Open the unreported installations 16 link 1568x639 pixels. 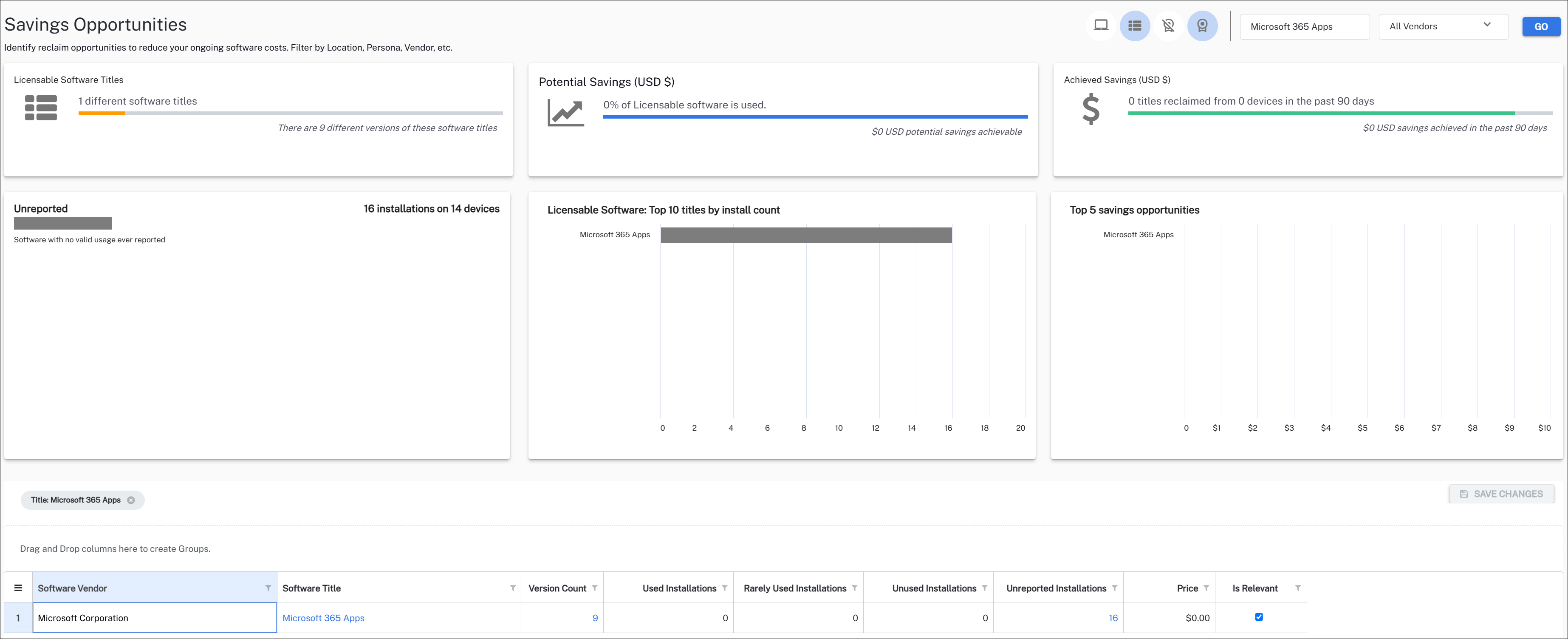(1113, 618)
